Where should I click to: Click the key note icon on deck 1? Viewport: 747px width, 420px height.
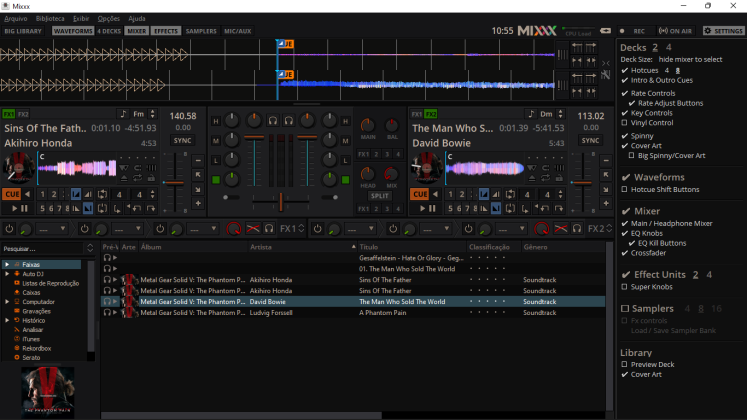click(123, 114)
